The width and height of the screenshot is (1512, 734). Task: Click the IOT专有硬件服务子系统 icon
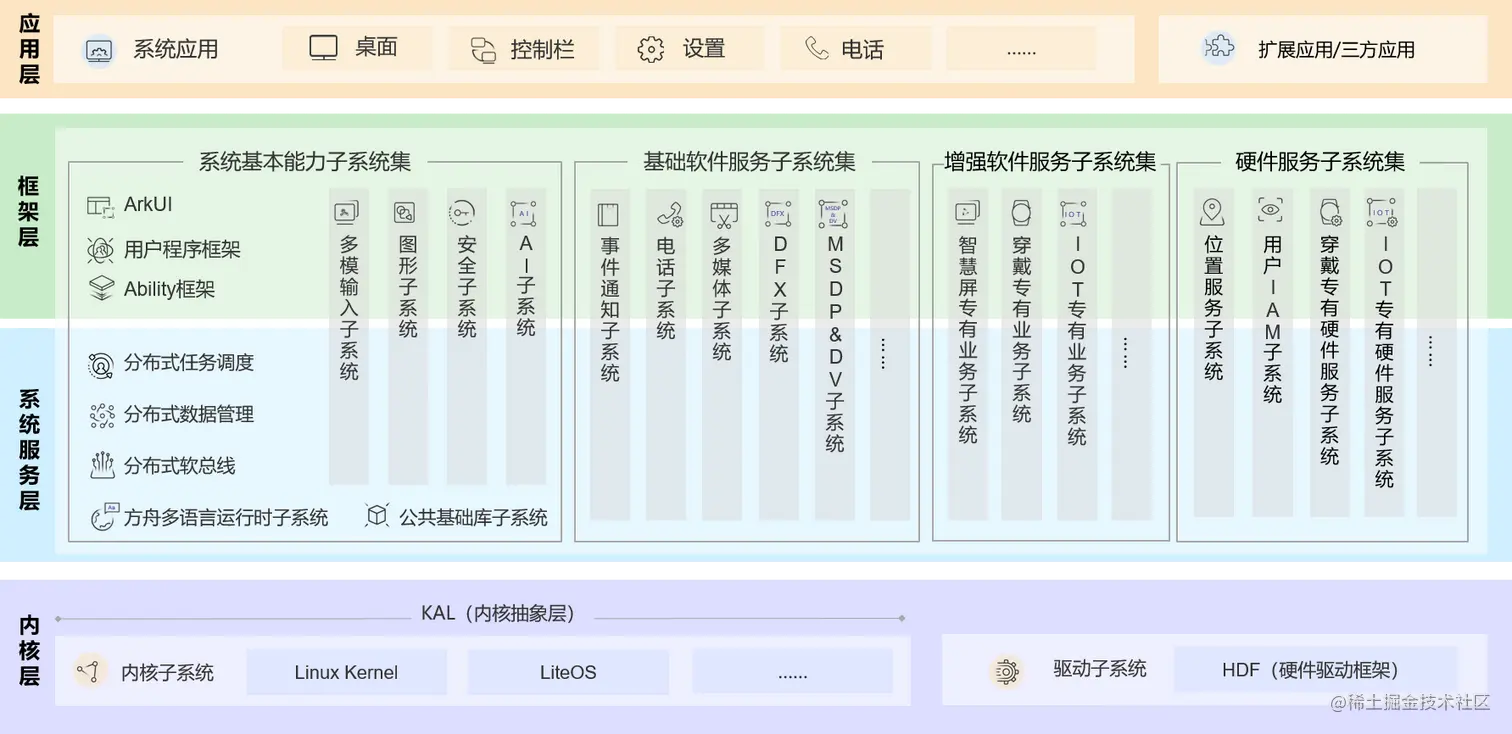(x=1382, y=212)
